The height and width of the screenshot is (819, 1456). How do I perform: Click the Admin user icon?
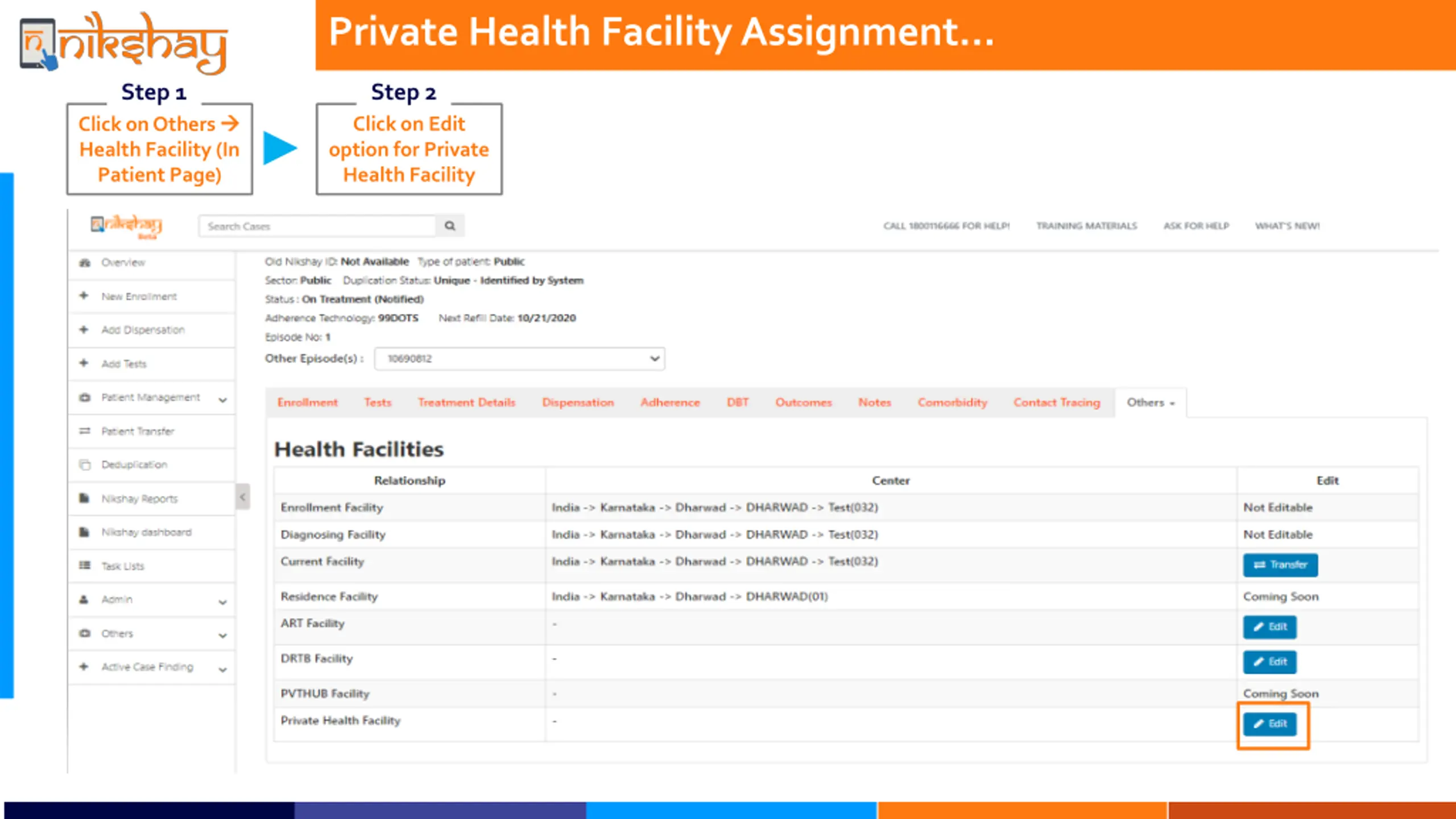coord(84,599)
